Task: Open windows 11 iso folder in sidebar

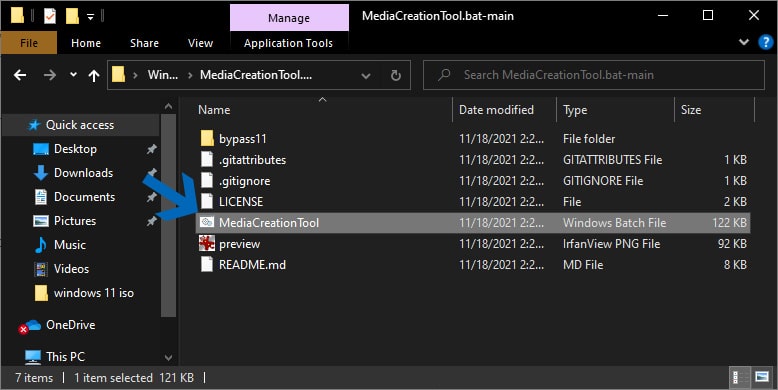Action: pyautogui.click(x=93, y=293)
